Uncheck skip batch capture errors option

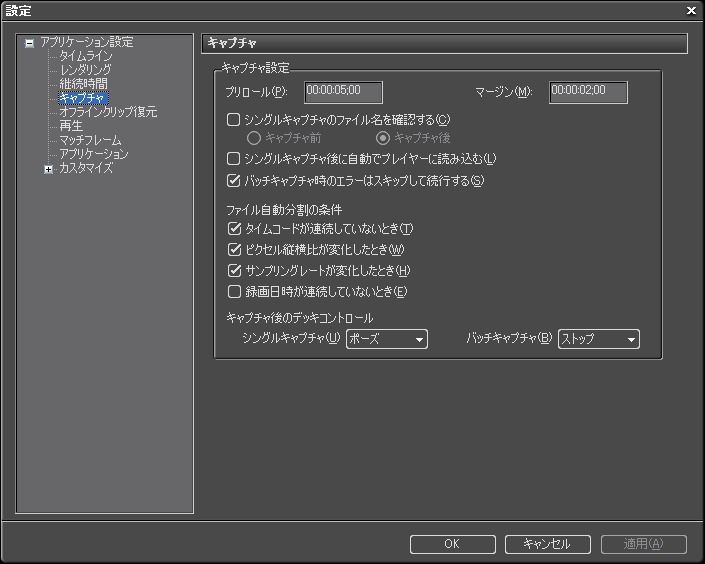pos(233,181)
